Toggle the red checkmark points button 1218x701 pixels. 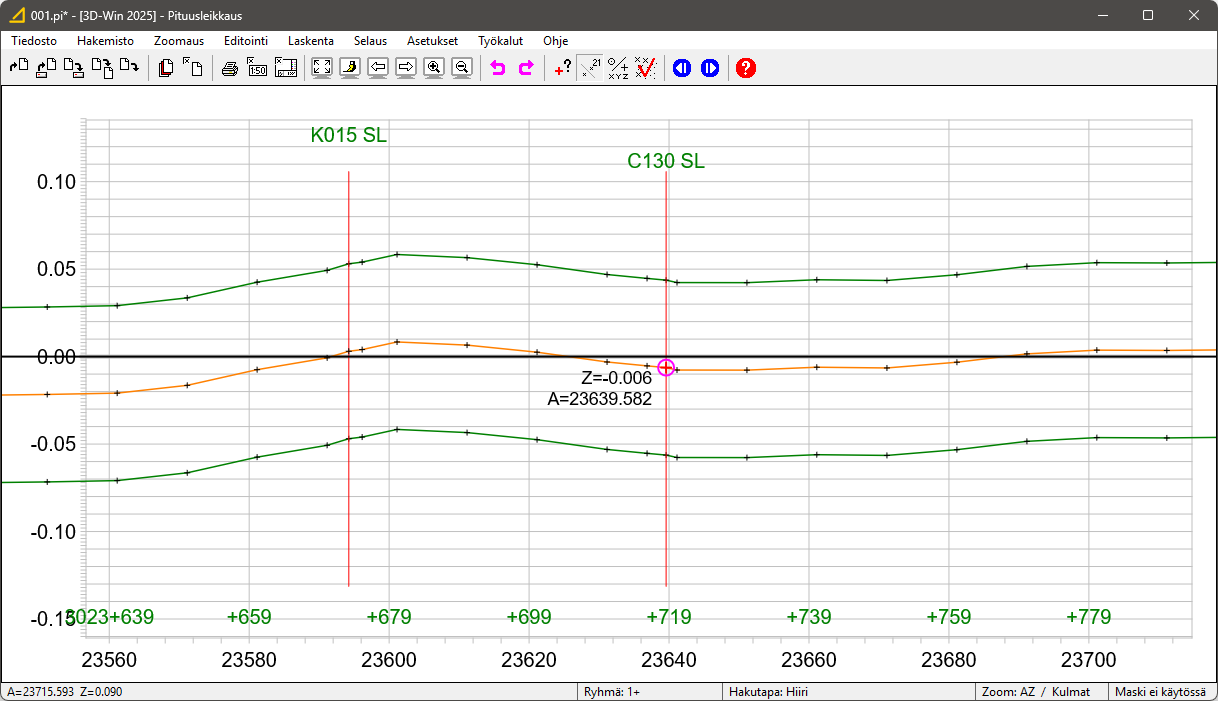[646, 68]
